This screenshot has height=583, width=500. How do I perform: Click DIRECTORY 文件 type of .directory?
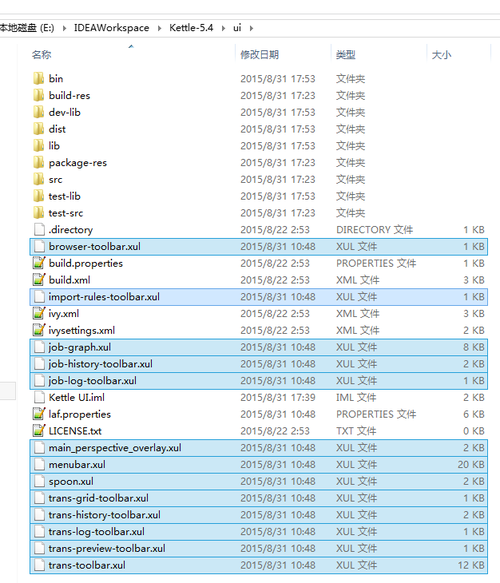coord(374,230)
